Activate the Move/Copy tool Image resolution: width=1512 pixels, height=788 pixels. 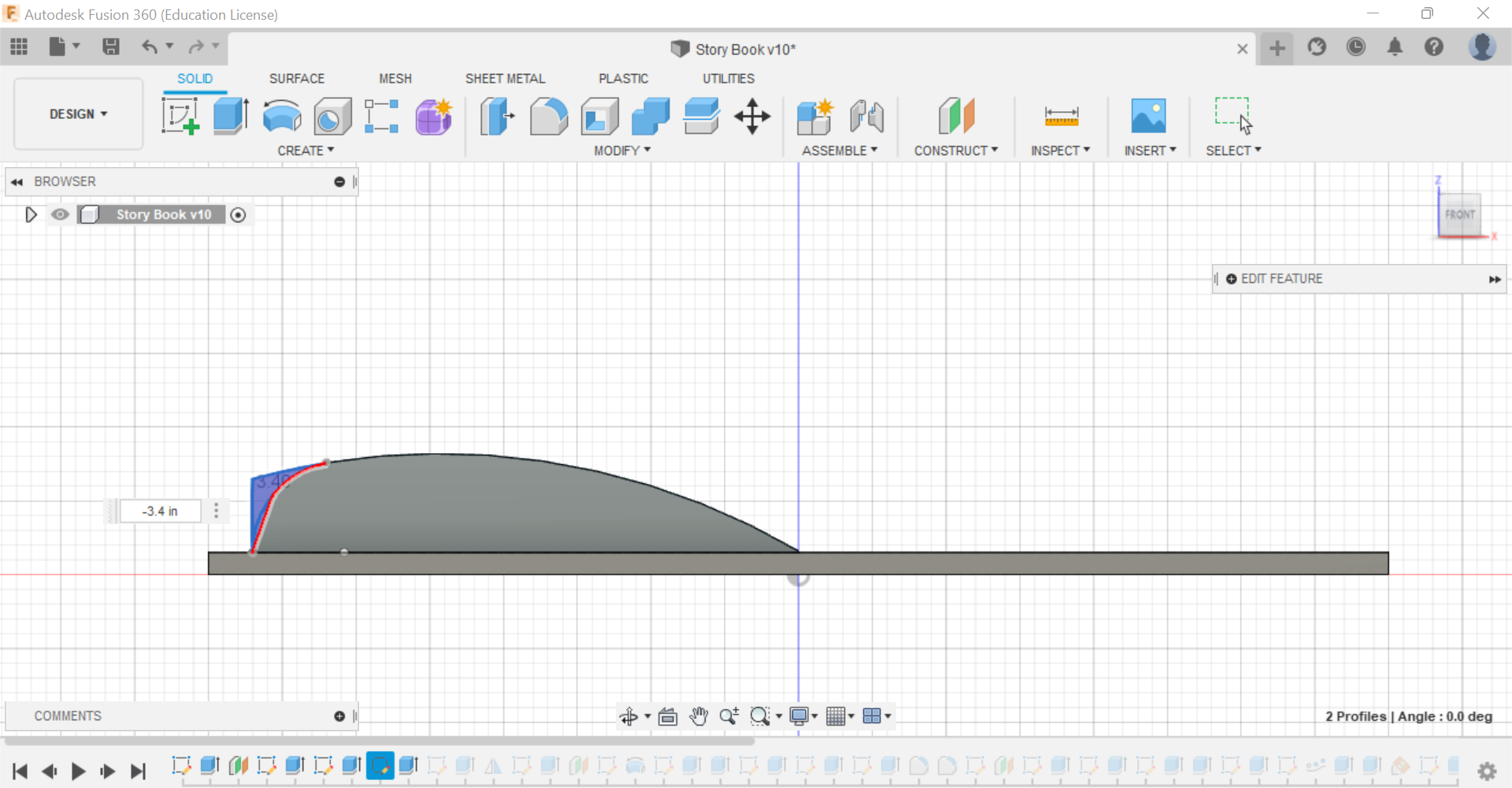[x=753, y=117]
